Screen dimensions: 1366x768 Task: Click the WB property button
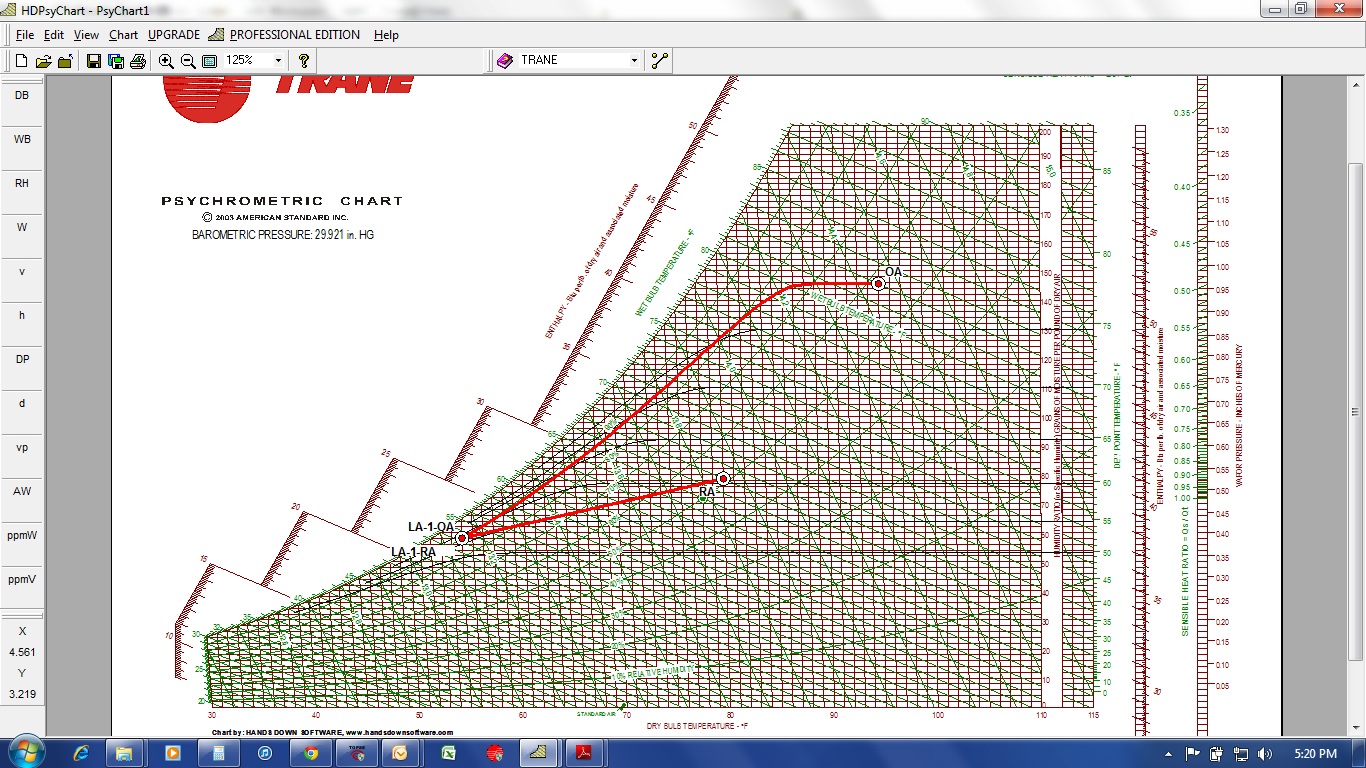(x=21, y=139)
